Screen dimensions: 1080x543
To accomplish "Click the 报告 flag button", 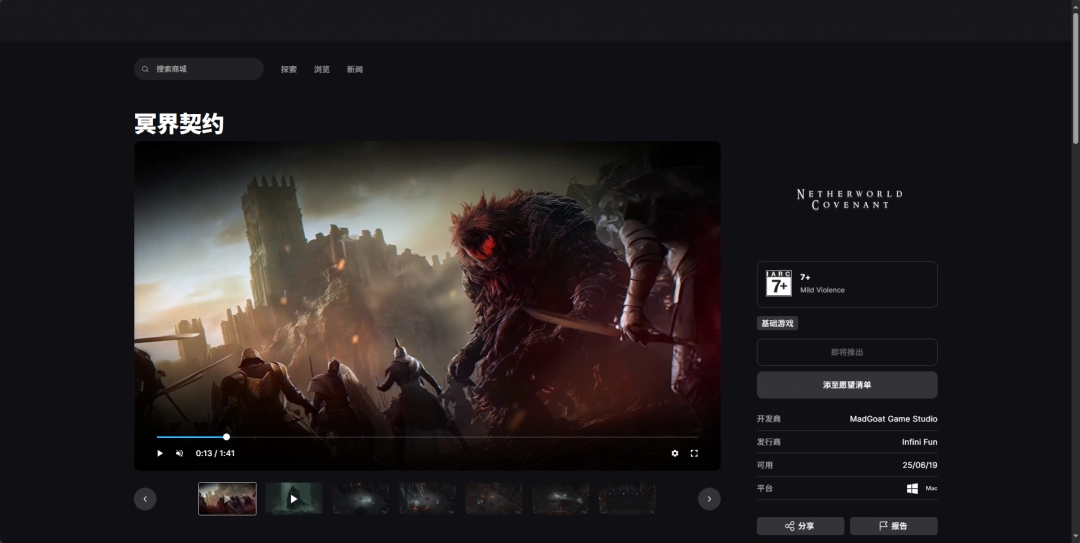I will (x=893, y=526).
